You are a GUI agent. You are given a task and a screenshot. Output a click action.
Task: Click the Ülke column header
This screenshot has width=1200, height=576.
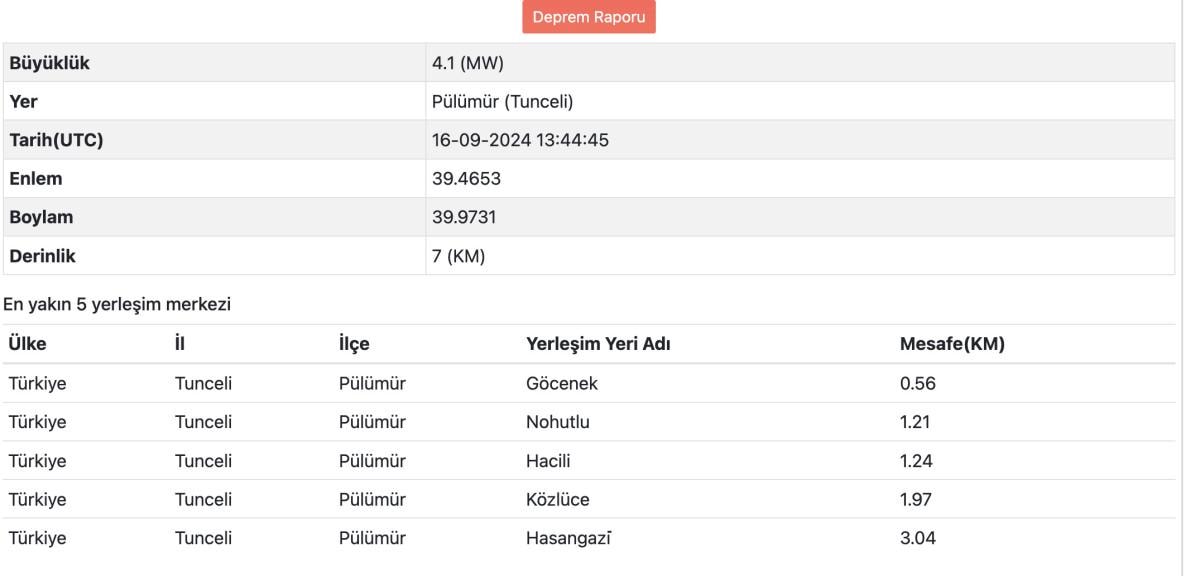tap(27, 344)
